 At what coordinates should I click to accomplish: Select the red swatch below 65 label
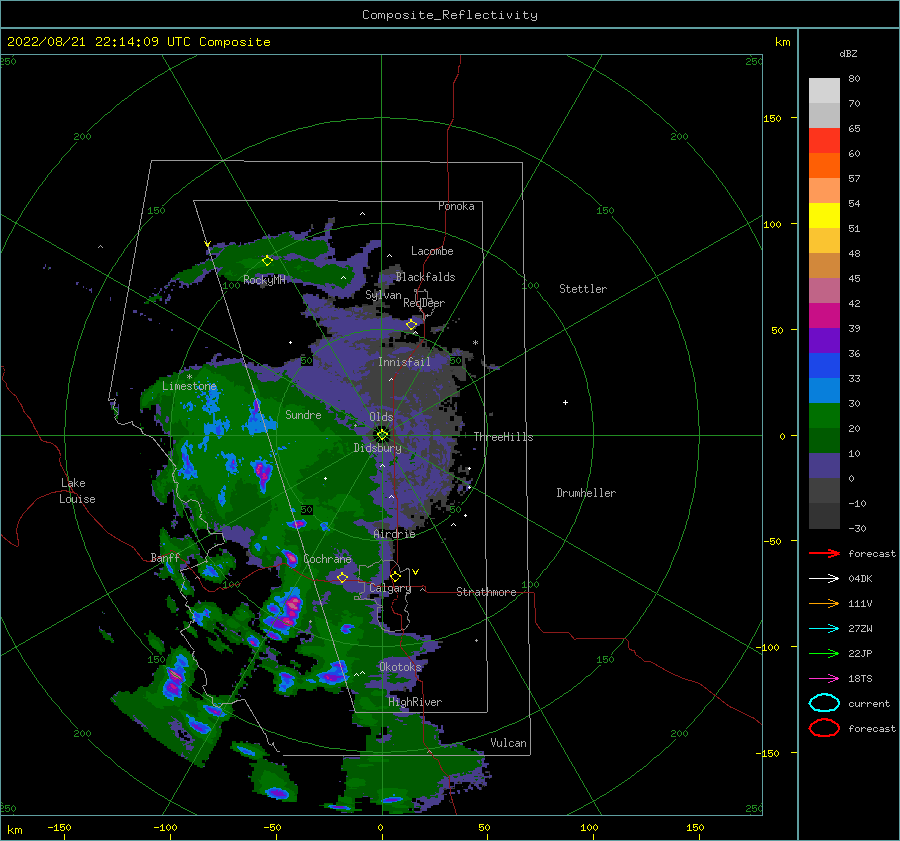click(x=824, y=141)
